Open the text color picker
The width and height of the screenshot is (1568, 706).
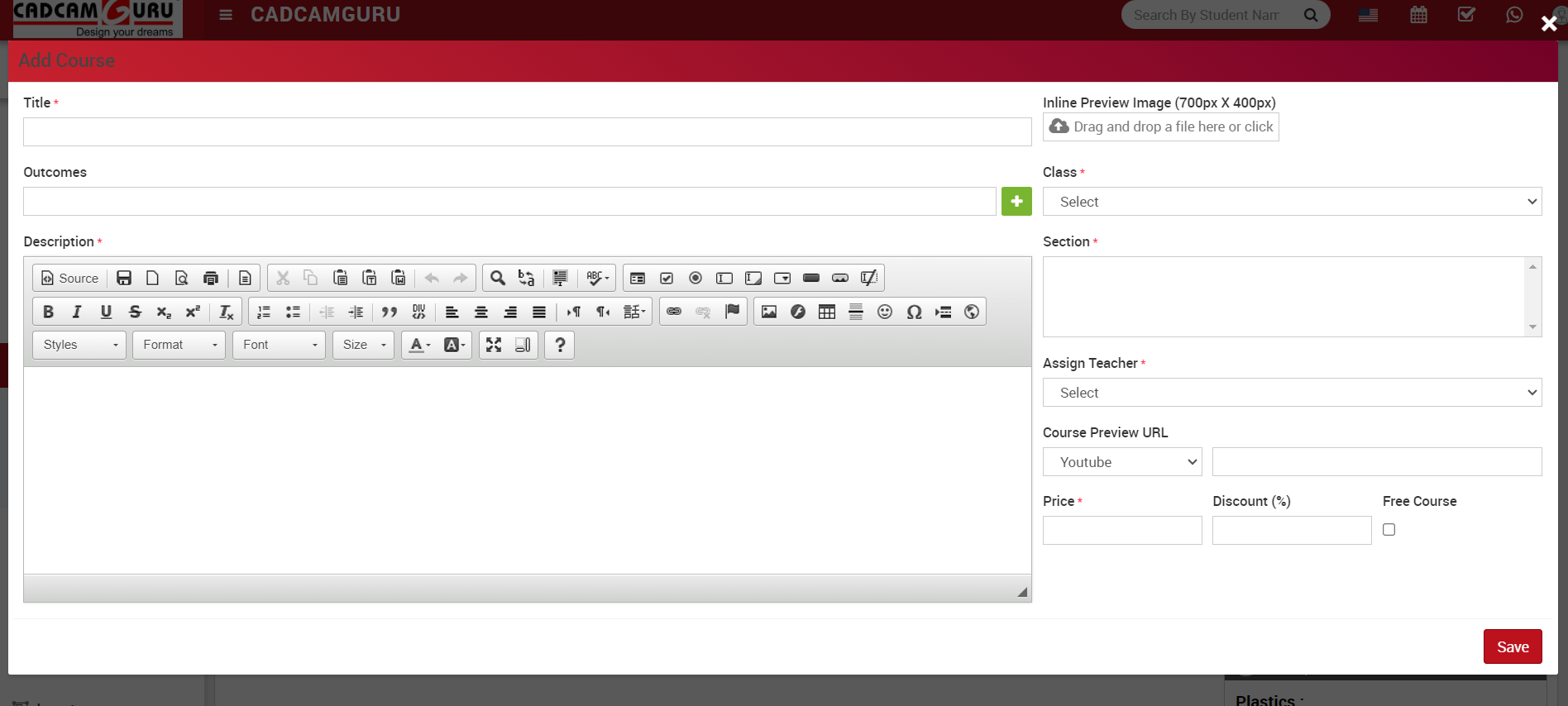(419, 345)
